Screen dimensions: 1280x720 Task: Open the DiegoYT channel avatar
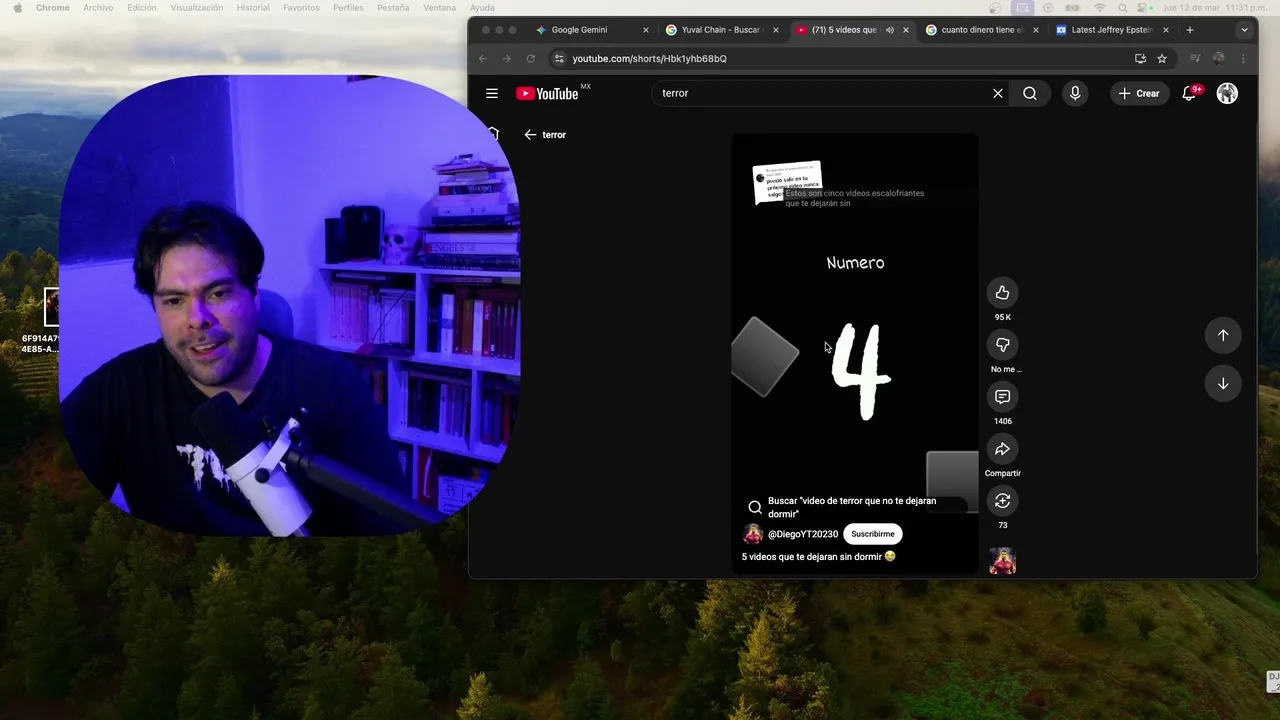(x=753, y=534)
